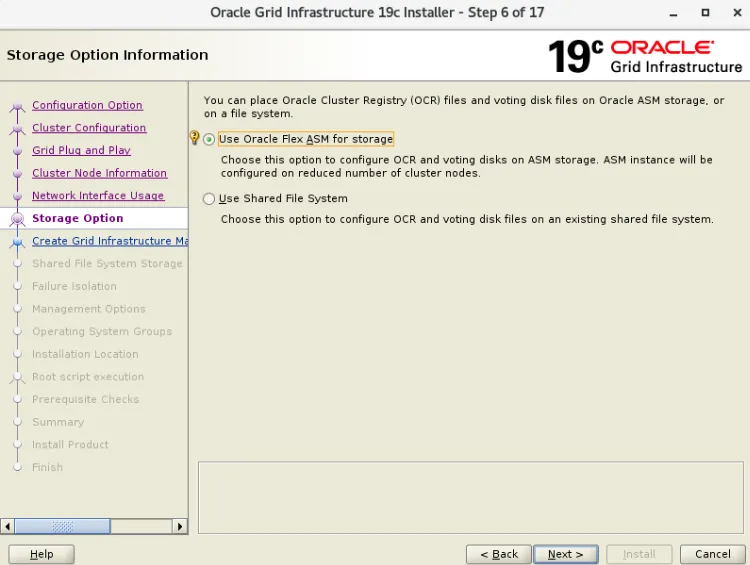Click right arrow of sidebar scrollbar
The width and height of the screenshot is (750, 565).
(180, 527)
